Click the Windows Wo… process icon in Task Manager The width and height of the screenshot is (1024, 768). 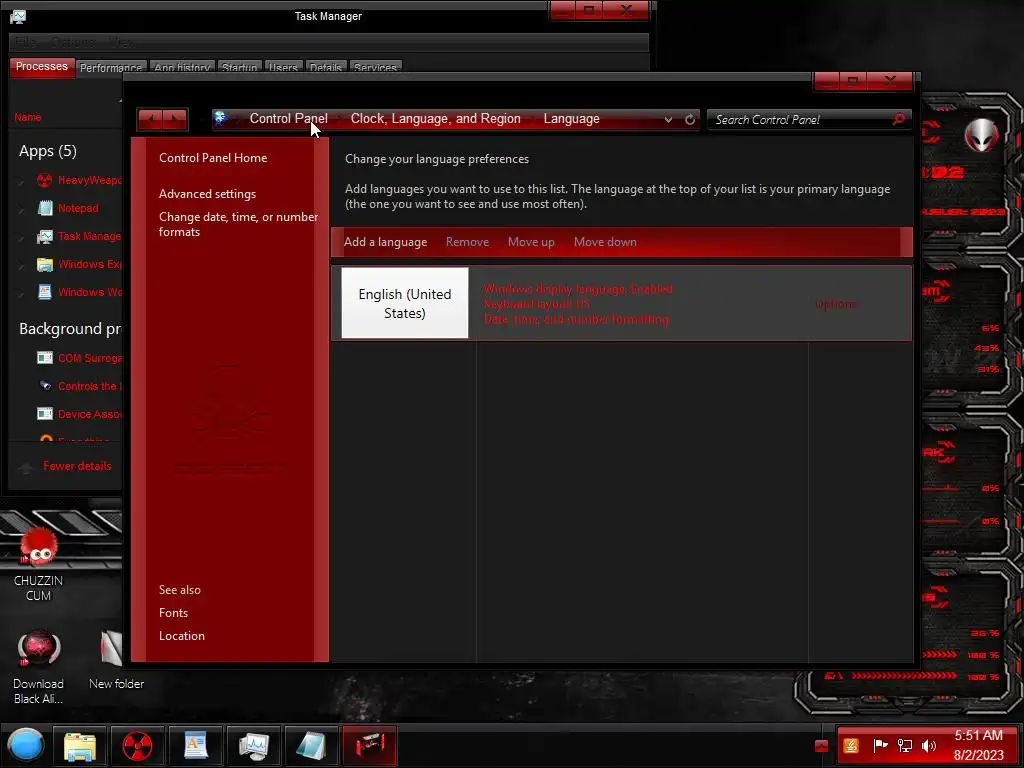45,292
